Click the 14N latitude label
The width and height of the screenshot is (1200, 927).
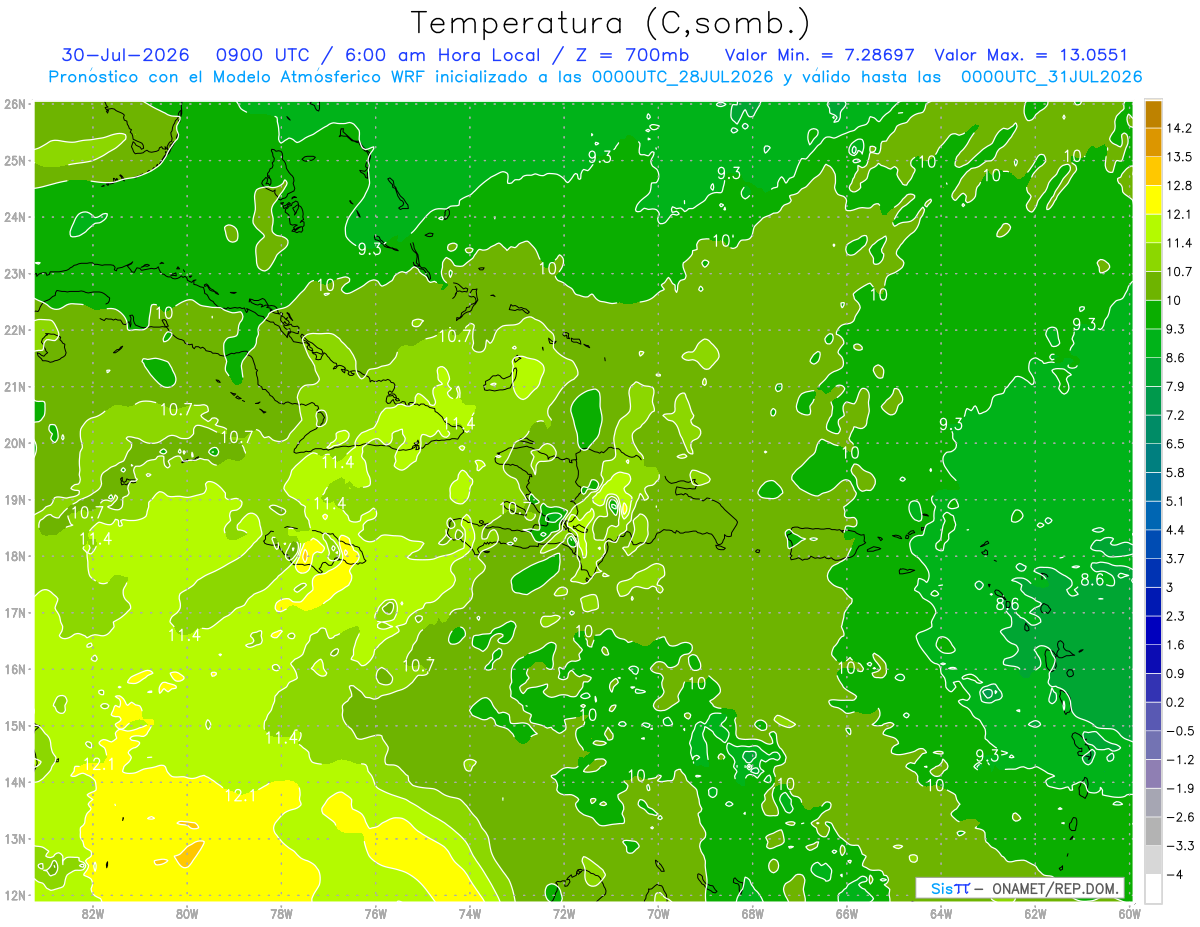coord(15,782)
